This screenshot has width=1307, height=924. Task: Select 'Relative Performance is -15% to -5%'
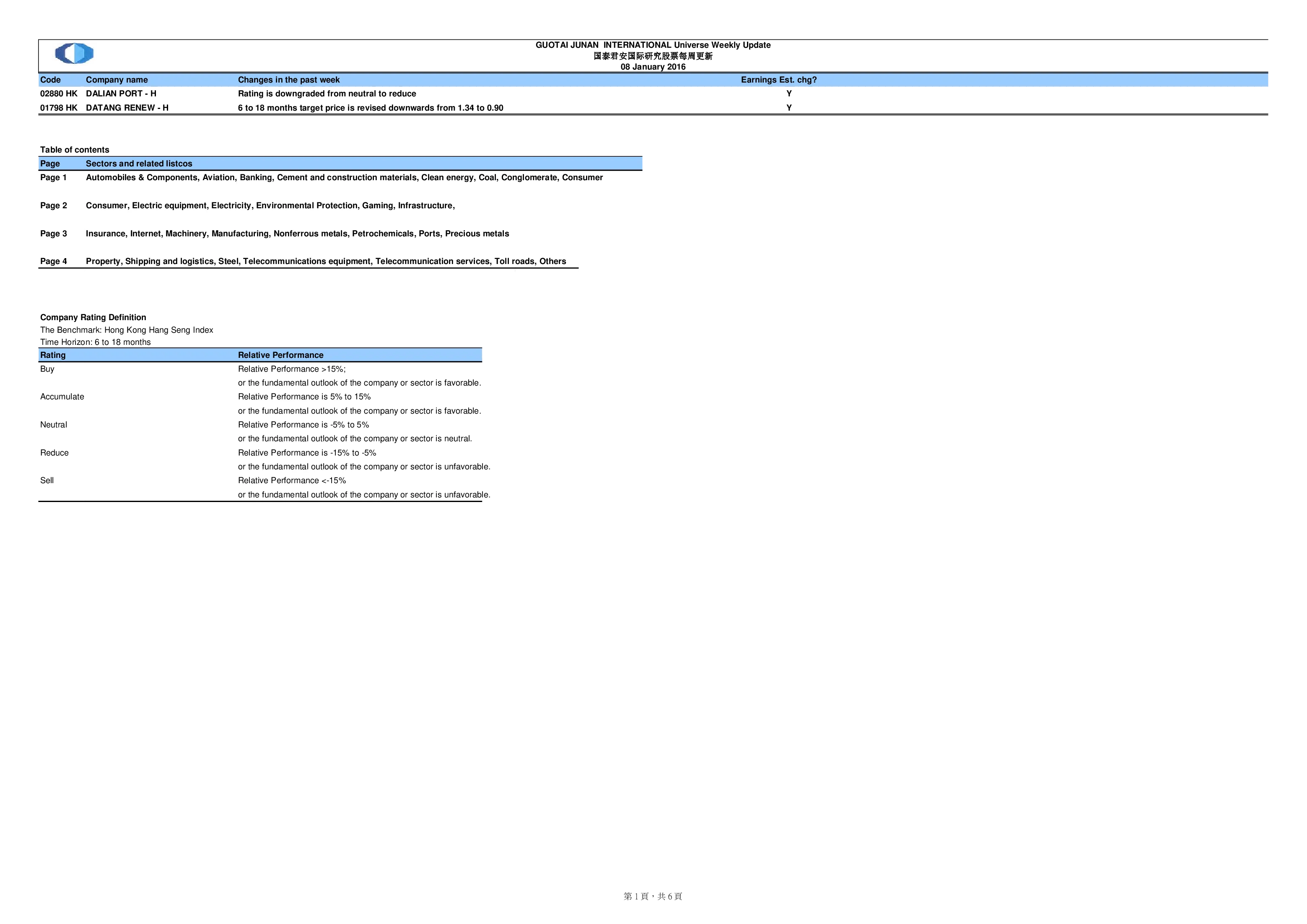pos(307,453)
